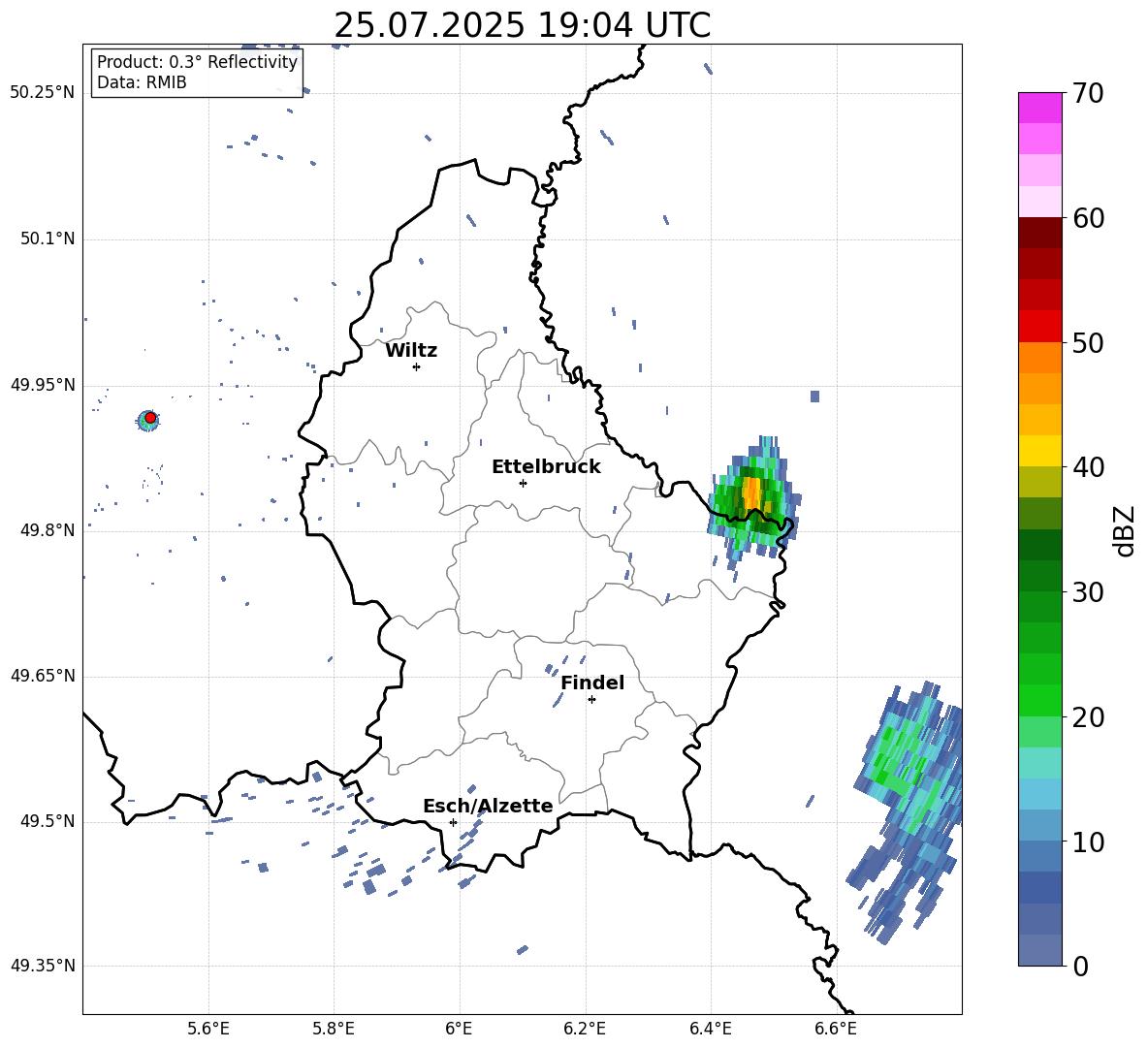This screenshot has height=1048, width=1148.
Task: Click the 6.6°E longitude label
Action: tap(836, 1029)
